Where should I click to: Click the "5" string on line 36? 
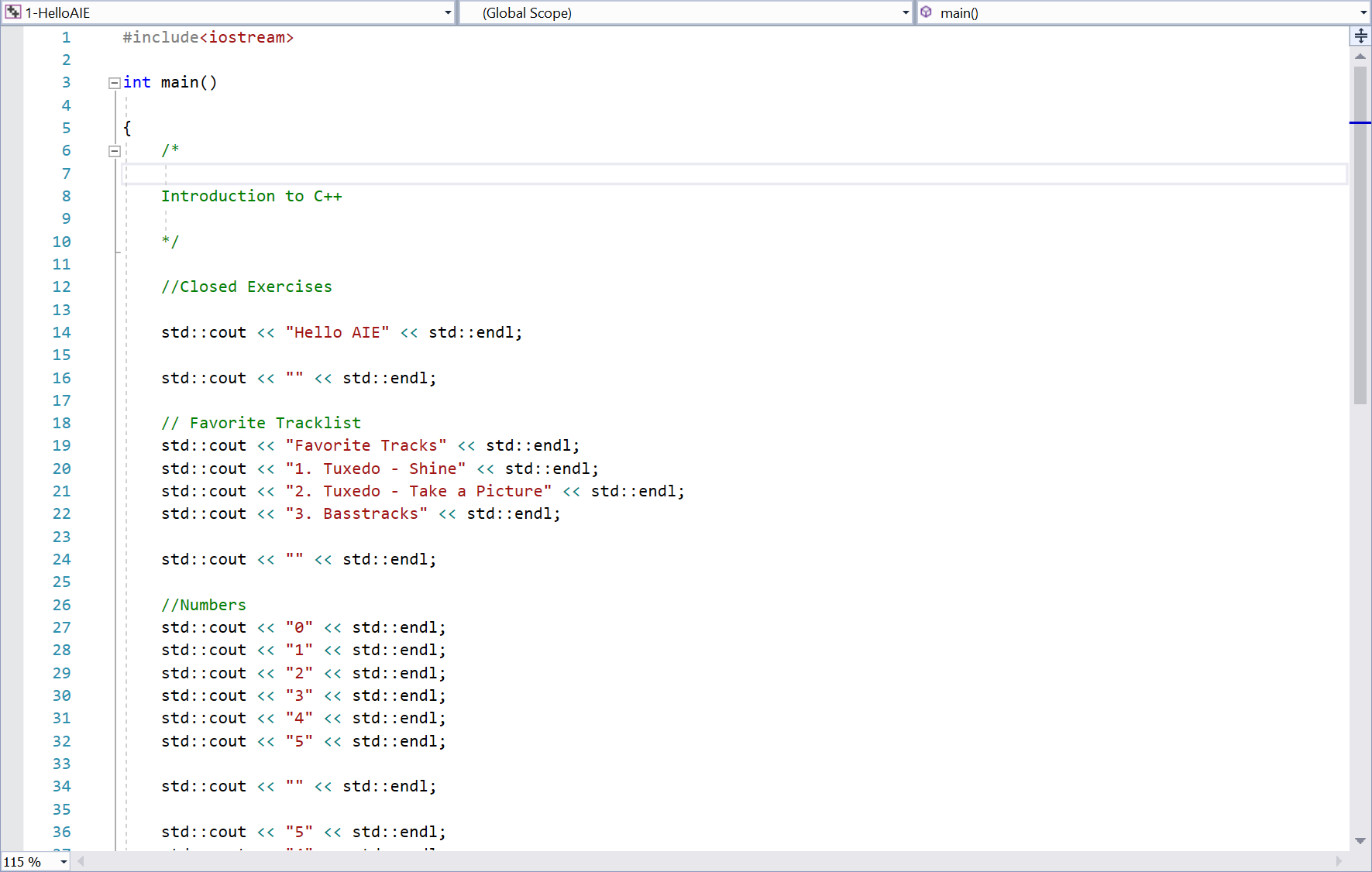(x=299, y=832)
